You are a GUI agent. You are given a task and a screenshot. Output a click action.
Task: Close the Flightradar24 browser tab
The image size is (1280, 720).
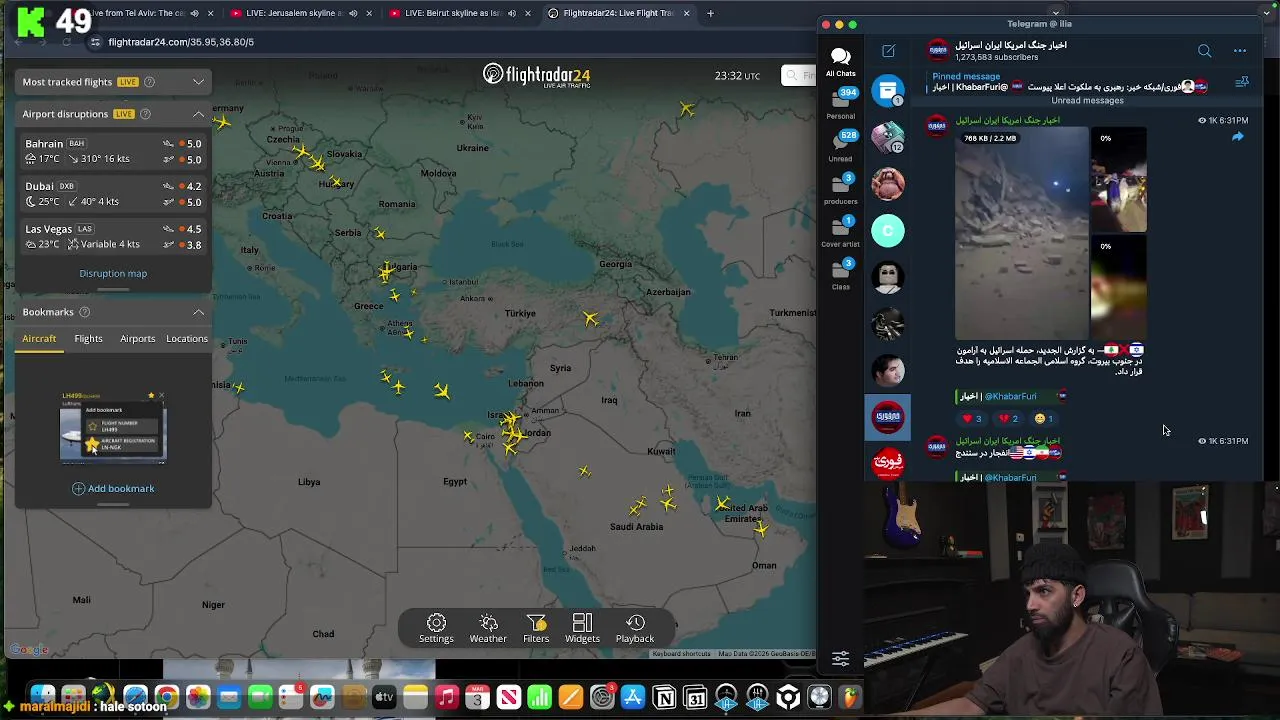point(686,13)
